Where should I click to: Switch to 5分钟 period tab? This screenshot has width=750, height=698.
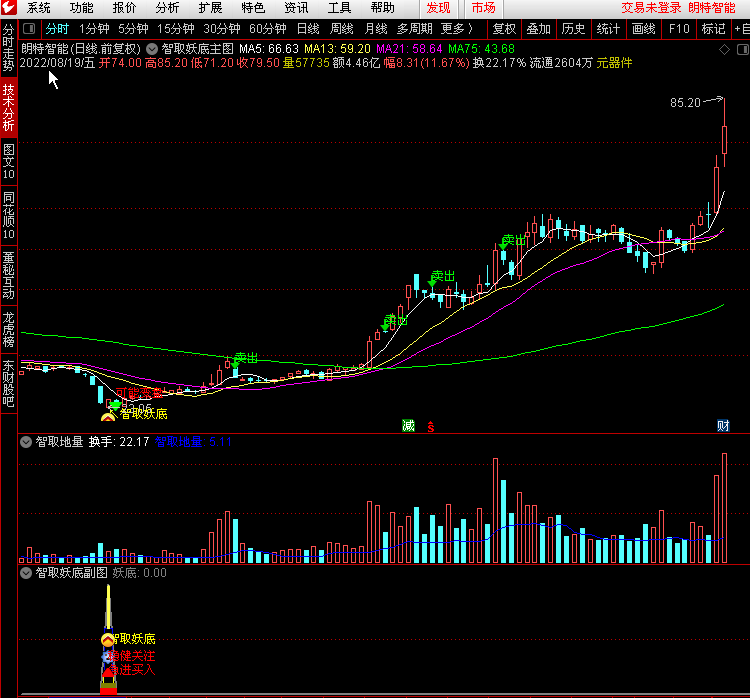[x=133, y=29]
